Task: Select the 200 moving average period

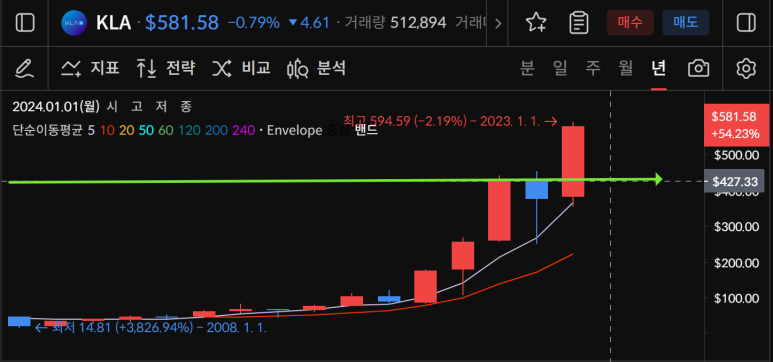Action: coord(216,130)
